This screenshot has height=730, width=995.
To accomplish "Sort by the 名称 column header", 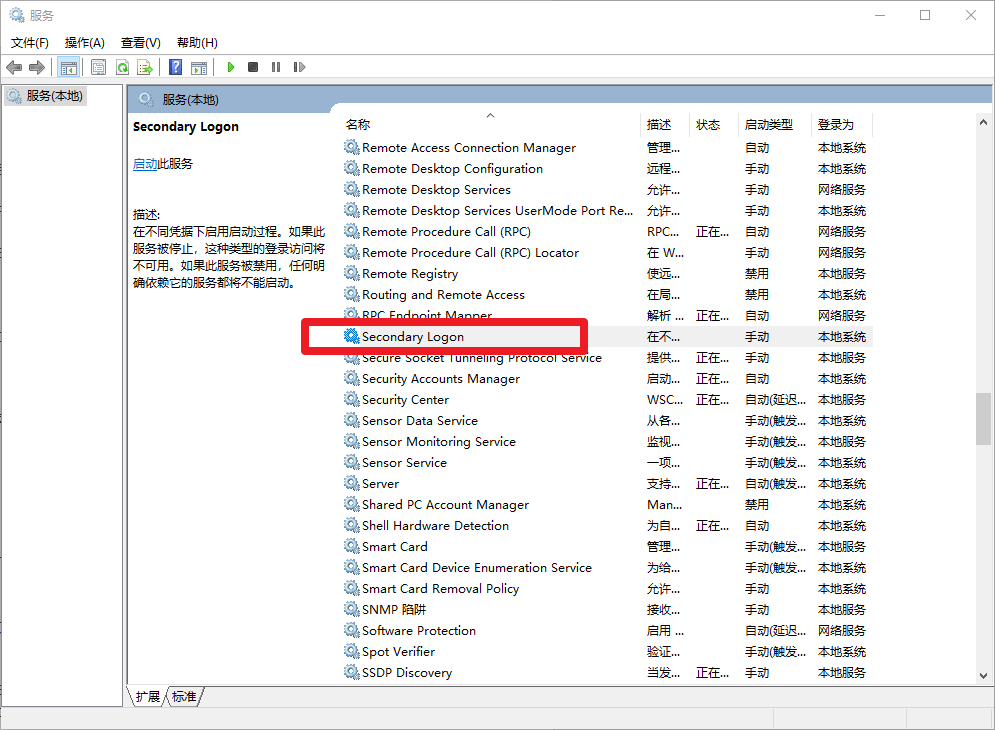I will 358,125.
